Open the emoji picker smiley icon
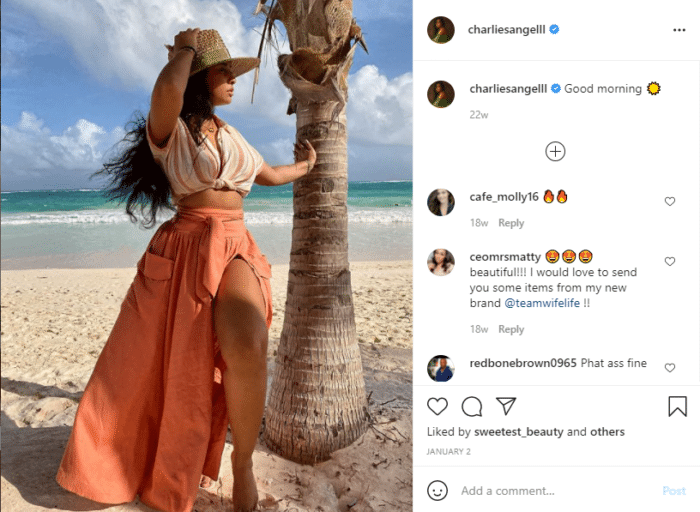Image resolution: width=700 pixels, height=512 pixels. pos(437,491)
